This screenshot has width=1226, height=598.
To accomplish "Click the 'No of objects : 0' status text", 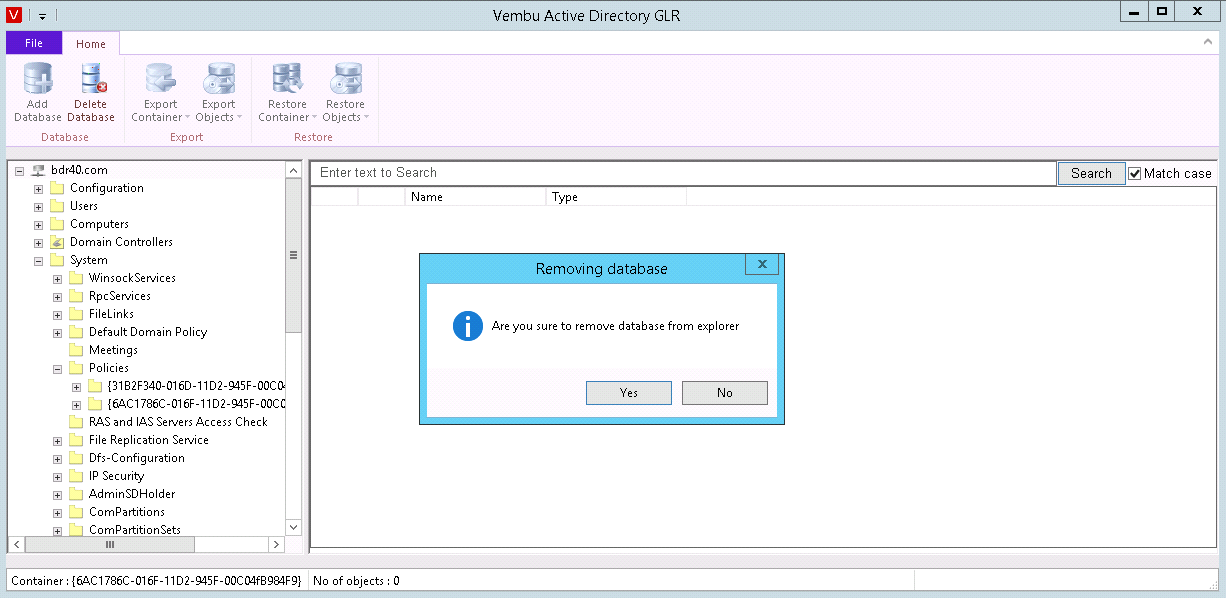I will pos(356,580).
